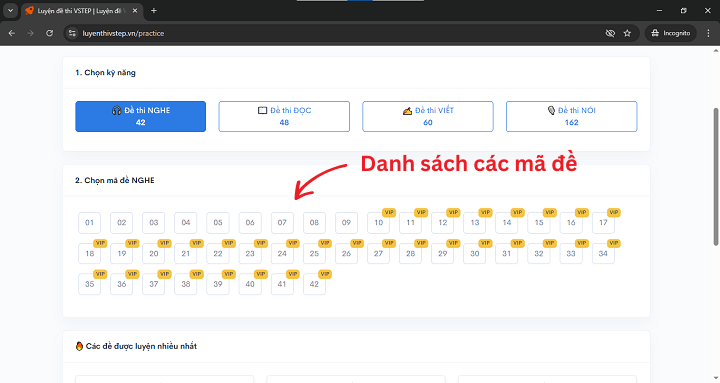720x383 pixels.
Task: Pick VIP test code 28
Action: pyautogui.click(x=411, y=253)
